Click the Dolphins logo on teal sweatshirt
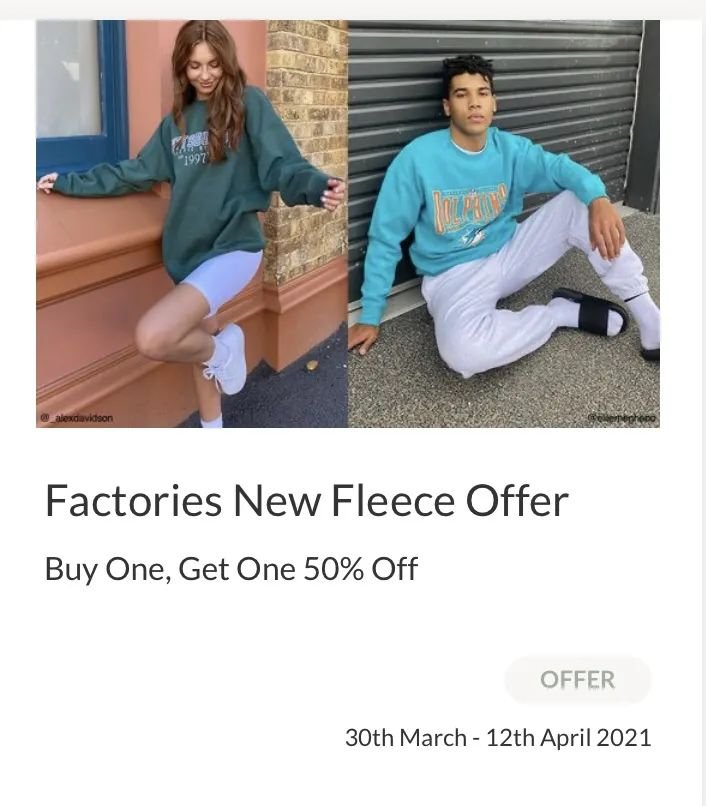 [x=469, y=208]
